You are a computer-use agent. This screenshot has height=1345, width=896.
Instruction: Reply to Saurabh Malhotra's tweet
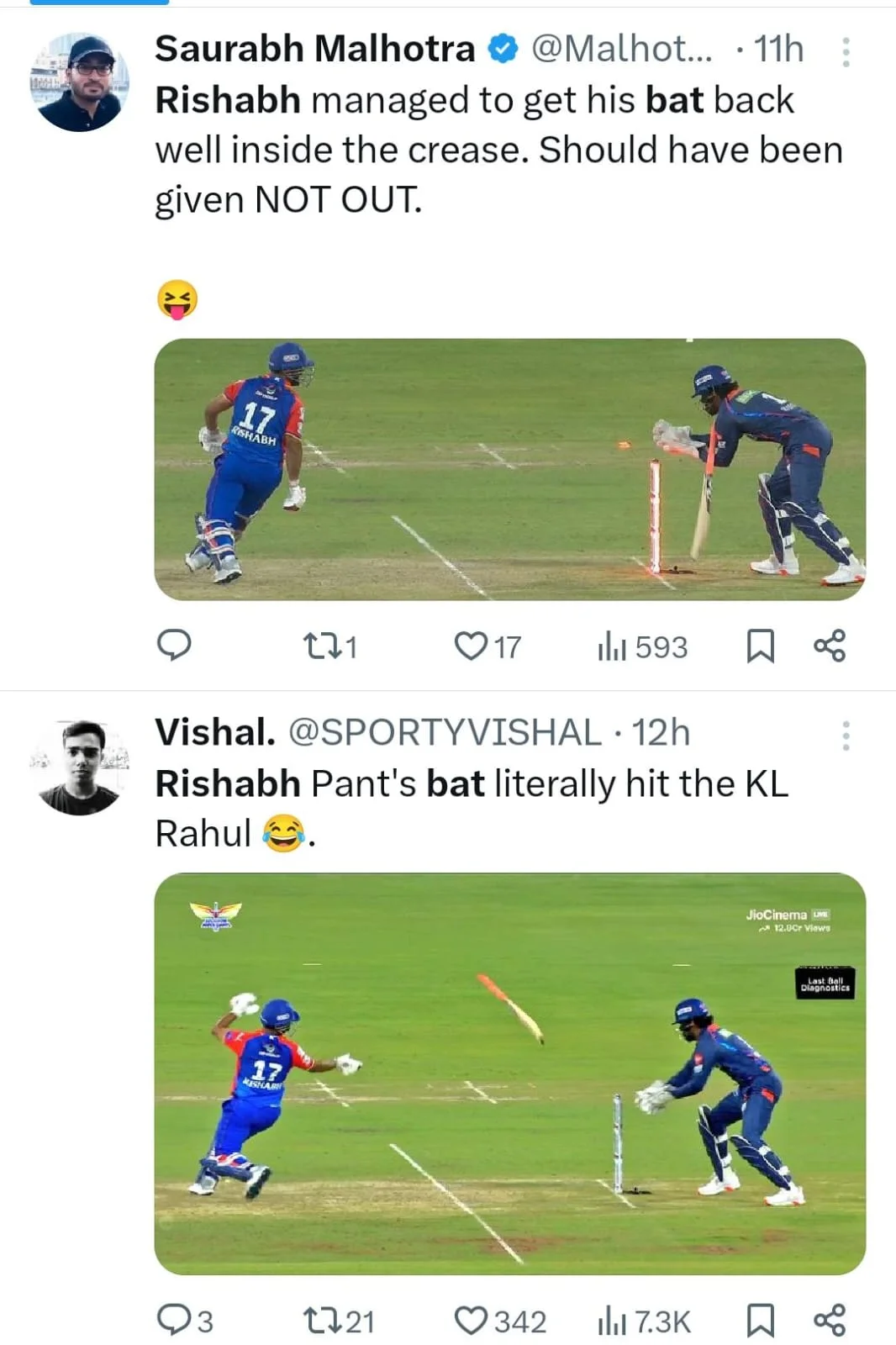174,646
